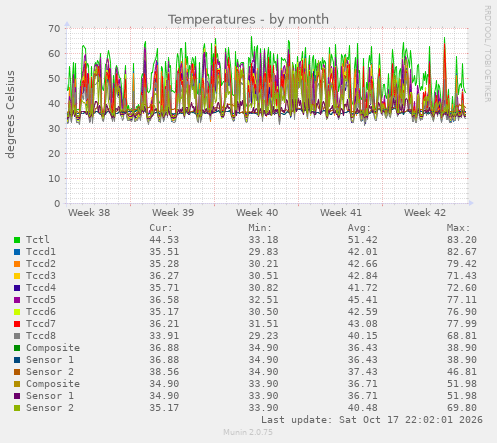This screenshot has width=497, height=443.
Task: Click the 'Week 40' axis label
Action: [x=257, y=212]
